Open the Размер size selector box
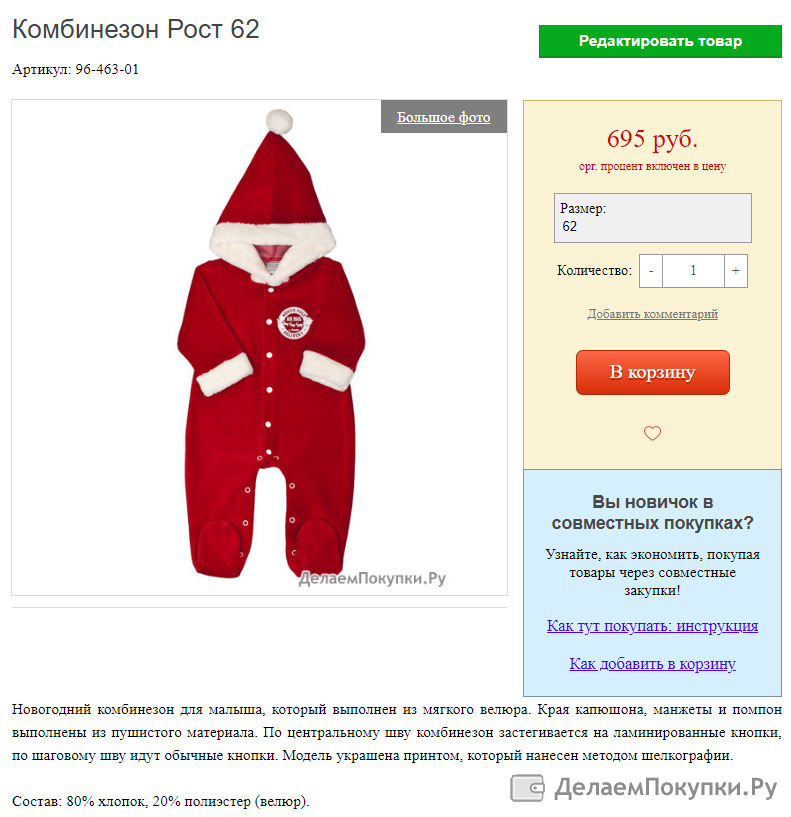The image size is (791, 817). [652, 218]
